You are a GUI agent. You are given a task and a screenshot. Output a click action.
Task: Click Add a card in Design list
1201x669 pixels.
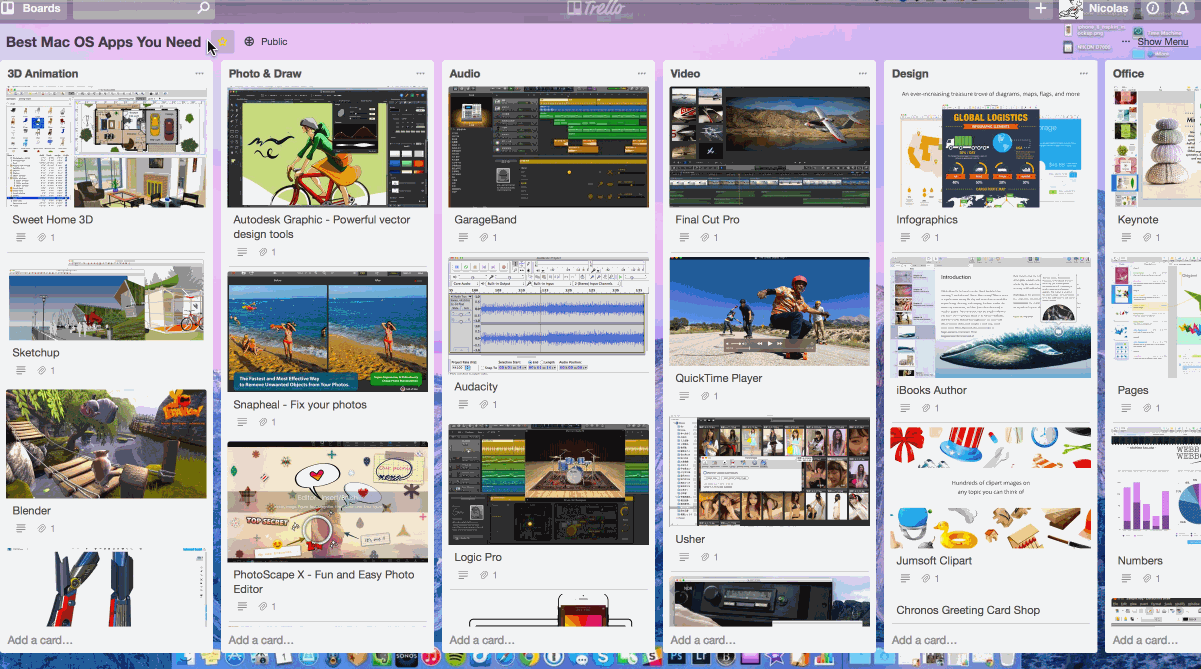[924, 640]
